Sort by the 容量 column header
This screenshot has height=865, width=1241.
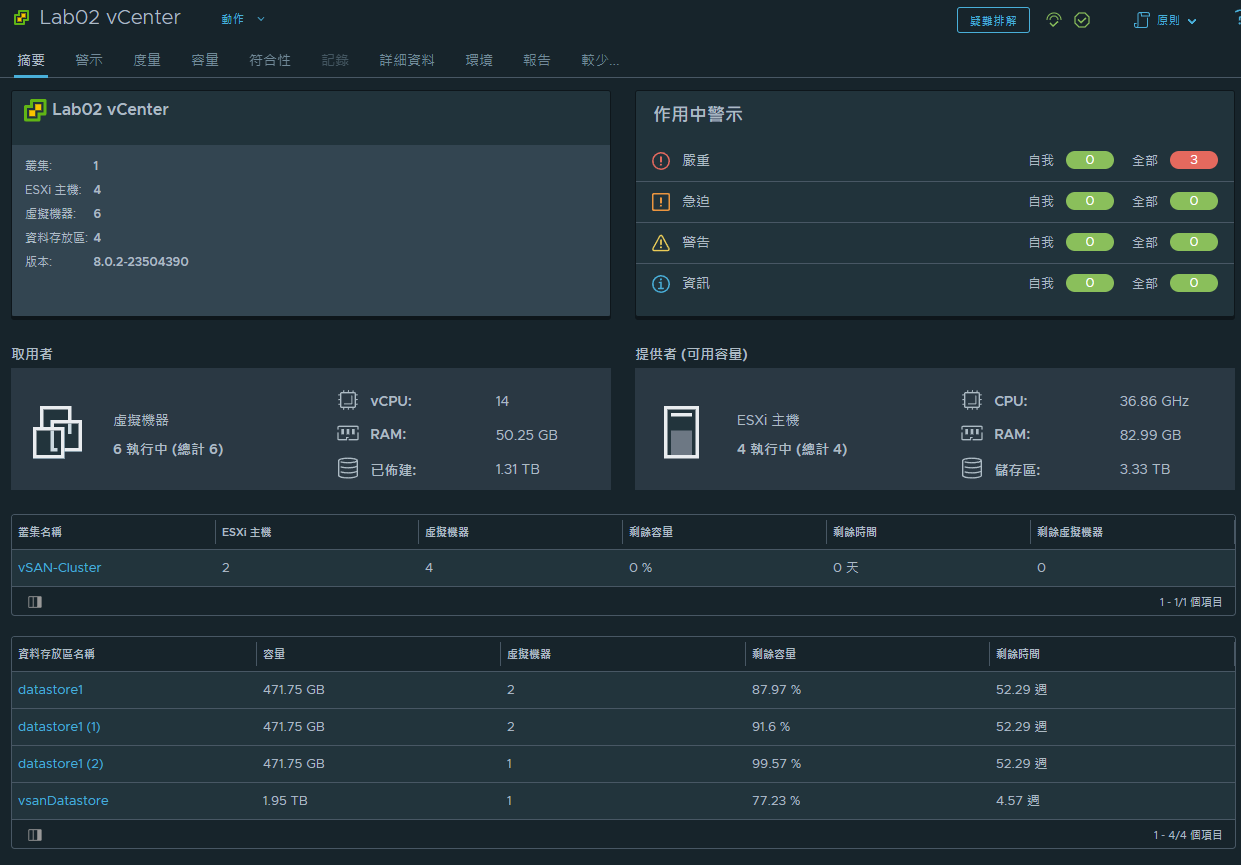click(x=274, y=654)
